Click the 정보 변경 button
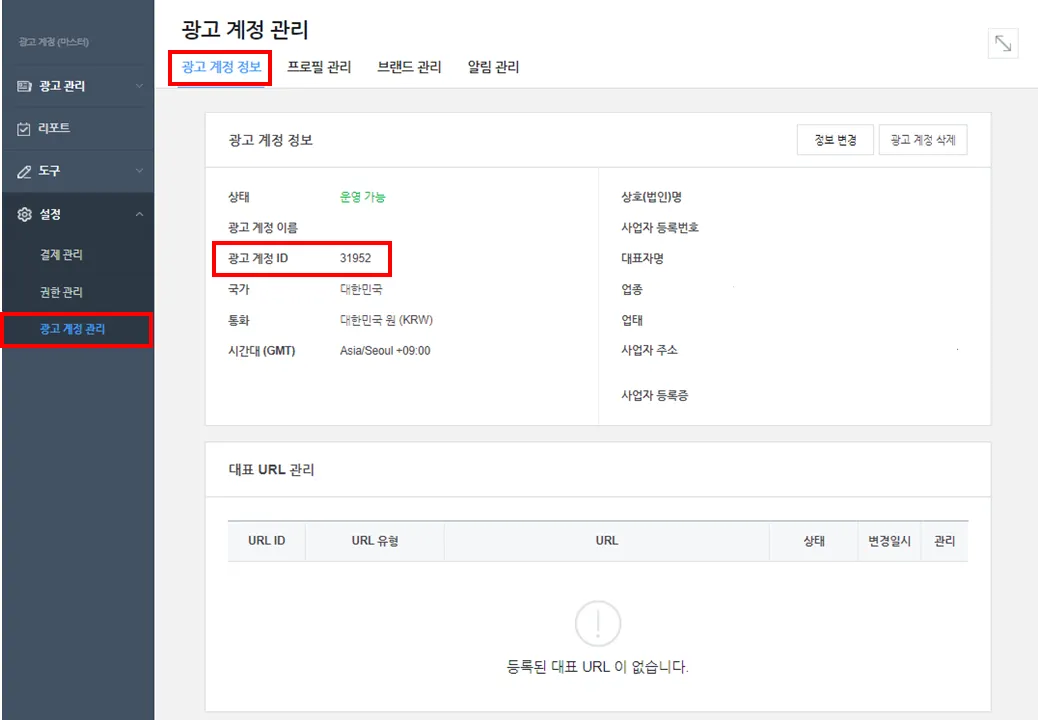The height and width of the screenshot is (720, 1038). 835,141
